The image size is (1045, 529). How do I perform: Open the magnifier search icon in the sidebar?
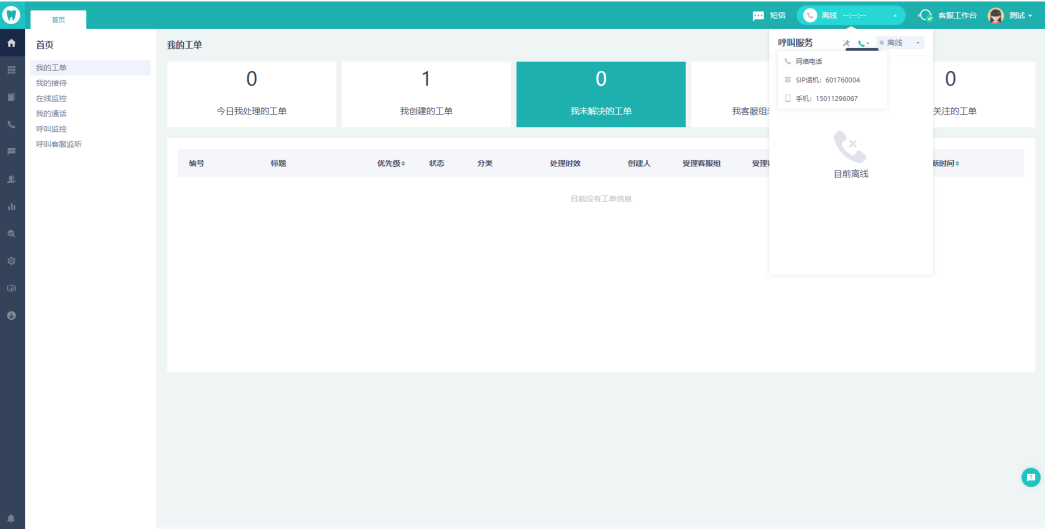coord(11,234)
